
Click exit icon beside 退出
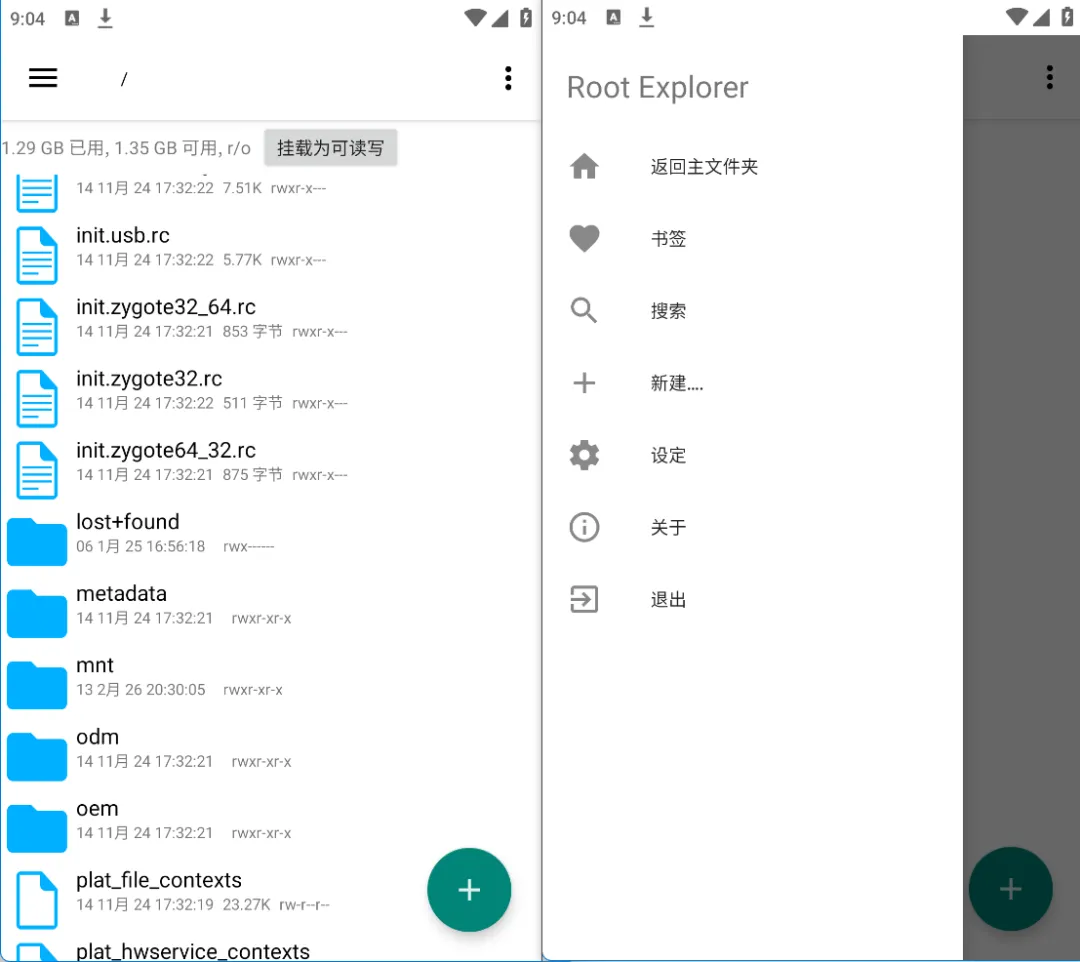584,599
